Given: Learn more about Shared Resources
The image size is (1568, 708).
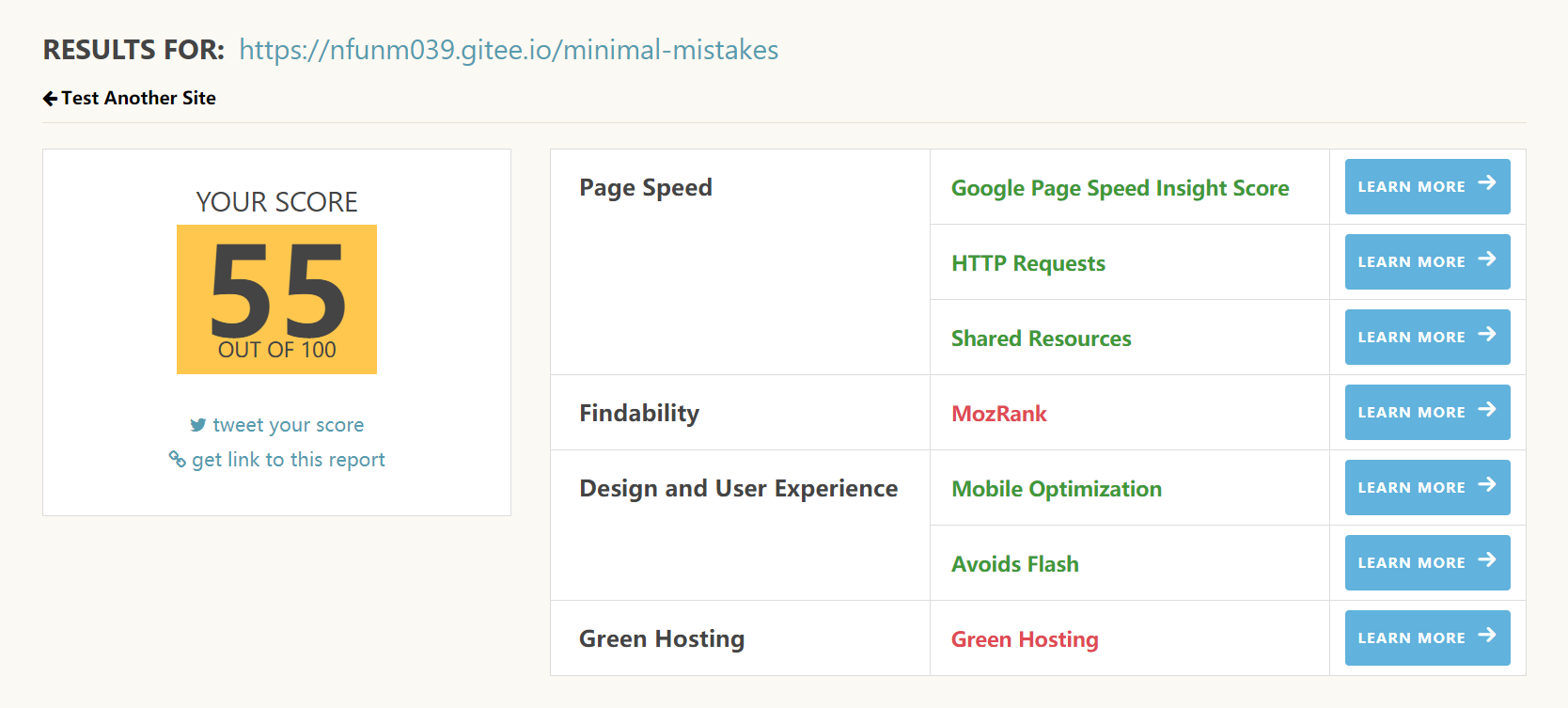Looking at the screenshot, I should 1427,337.
